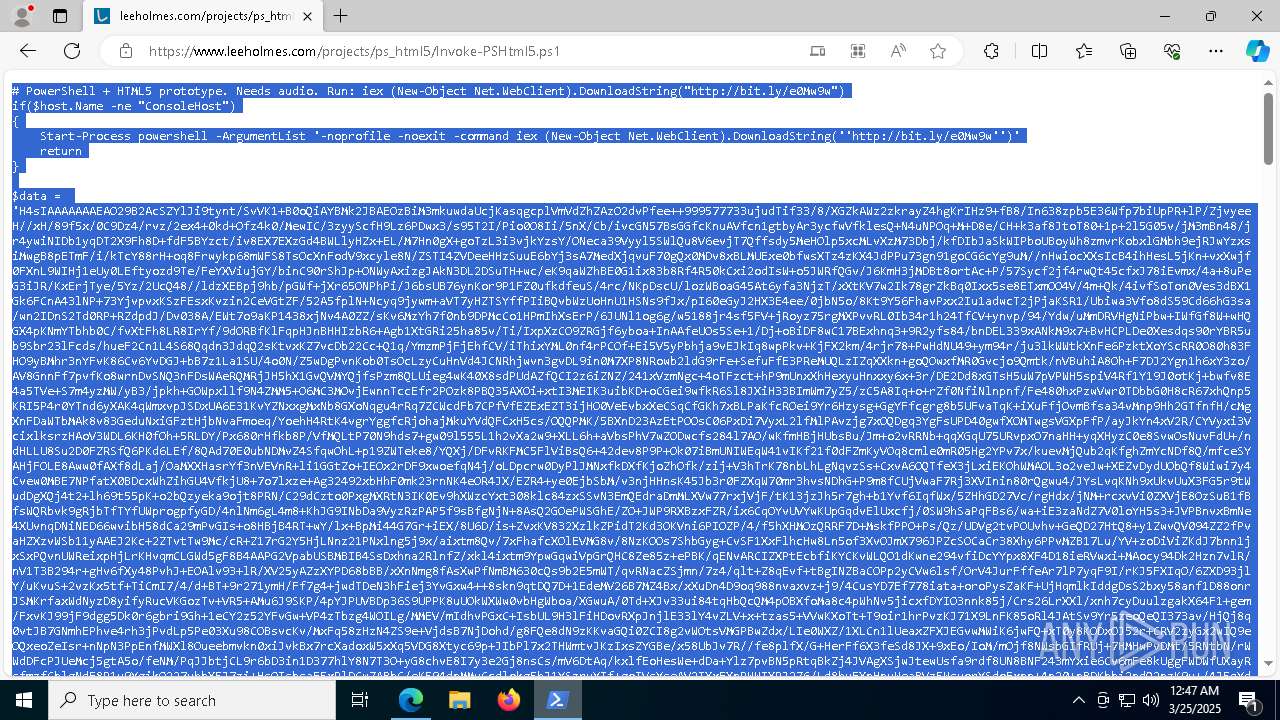Open Microsoft Edge from taskbar

[x=411, y=701]
